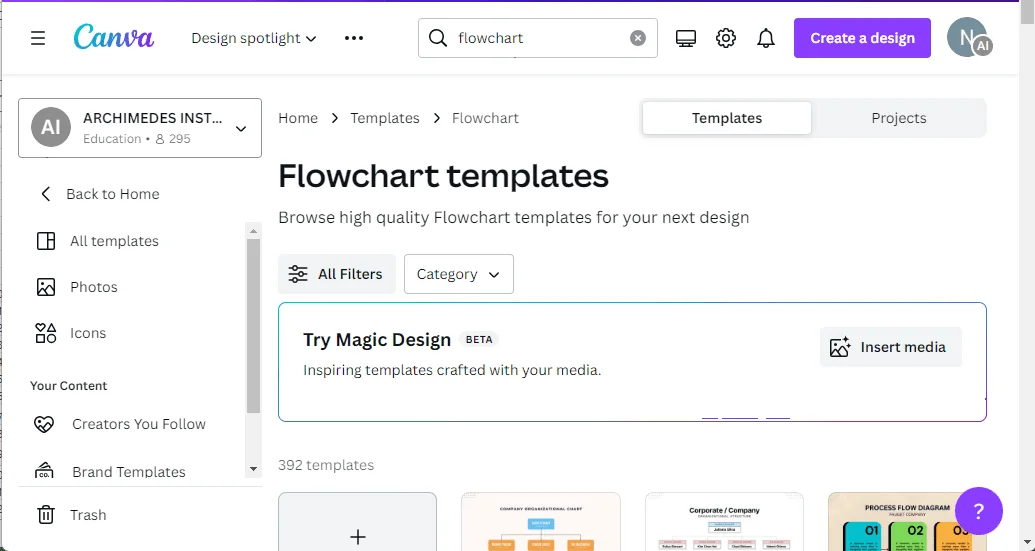
Task: Click the Create a design button
Action: 862,38
